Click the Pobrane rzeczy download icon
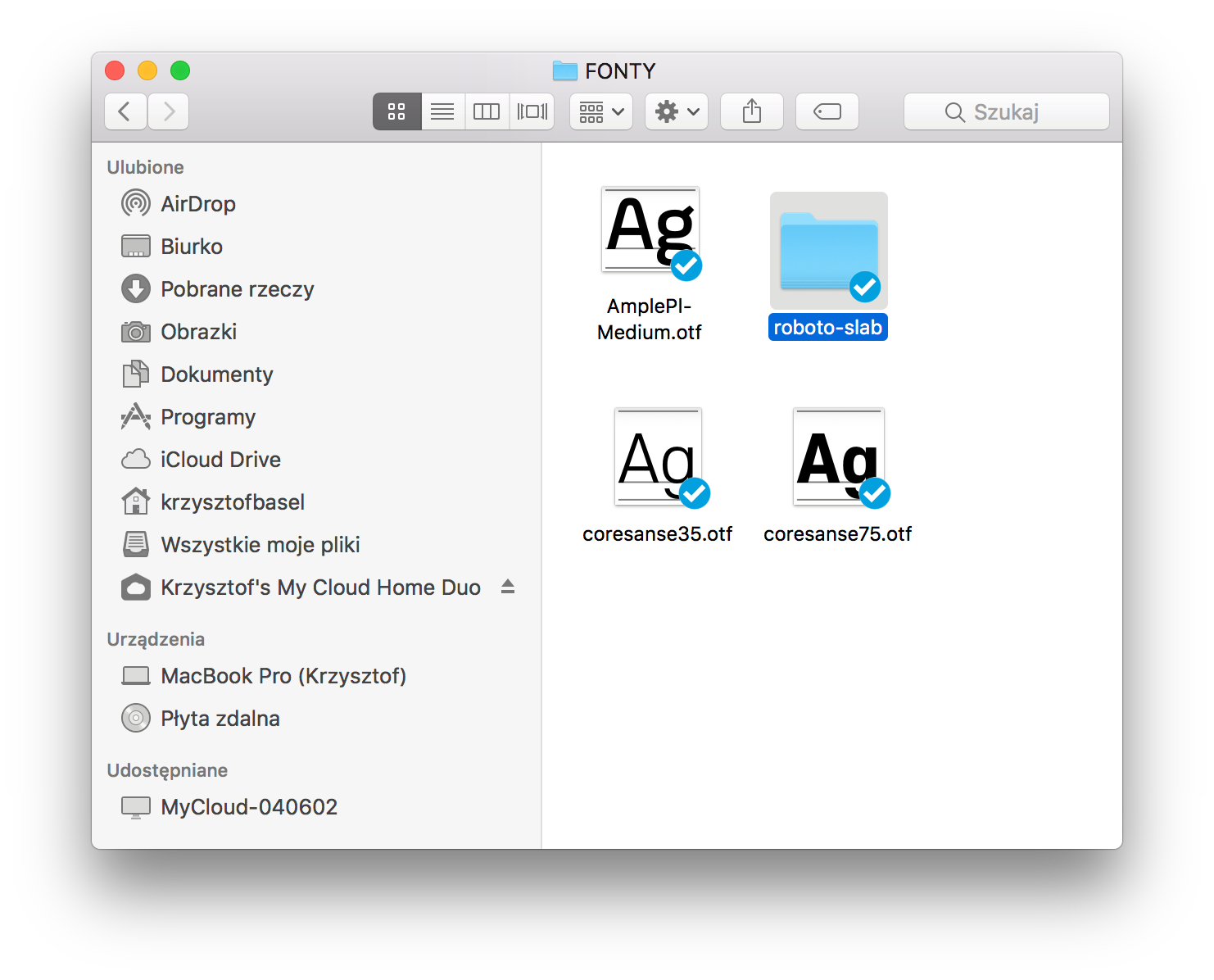Image resolution: width=1214 pixels, height=980 pixels. (136, 288)
